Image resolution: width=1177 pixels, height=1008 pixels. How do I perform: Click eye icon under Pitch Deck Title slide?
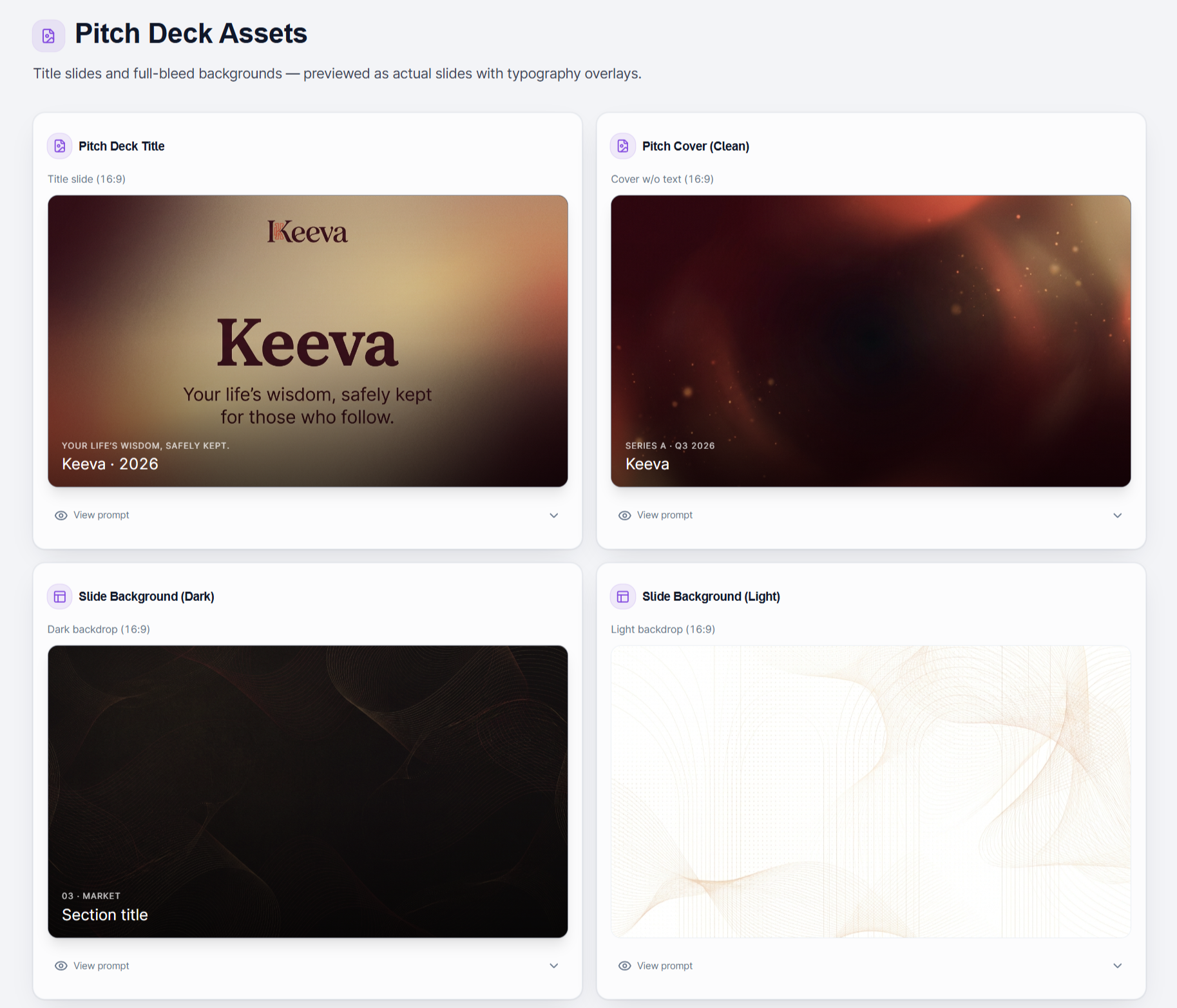point(61,515)
